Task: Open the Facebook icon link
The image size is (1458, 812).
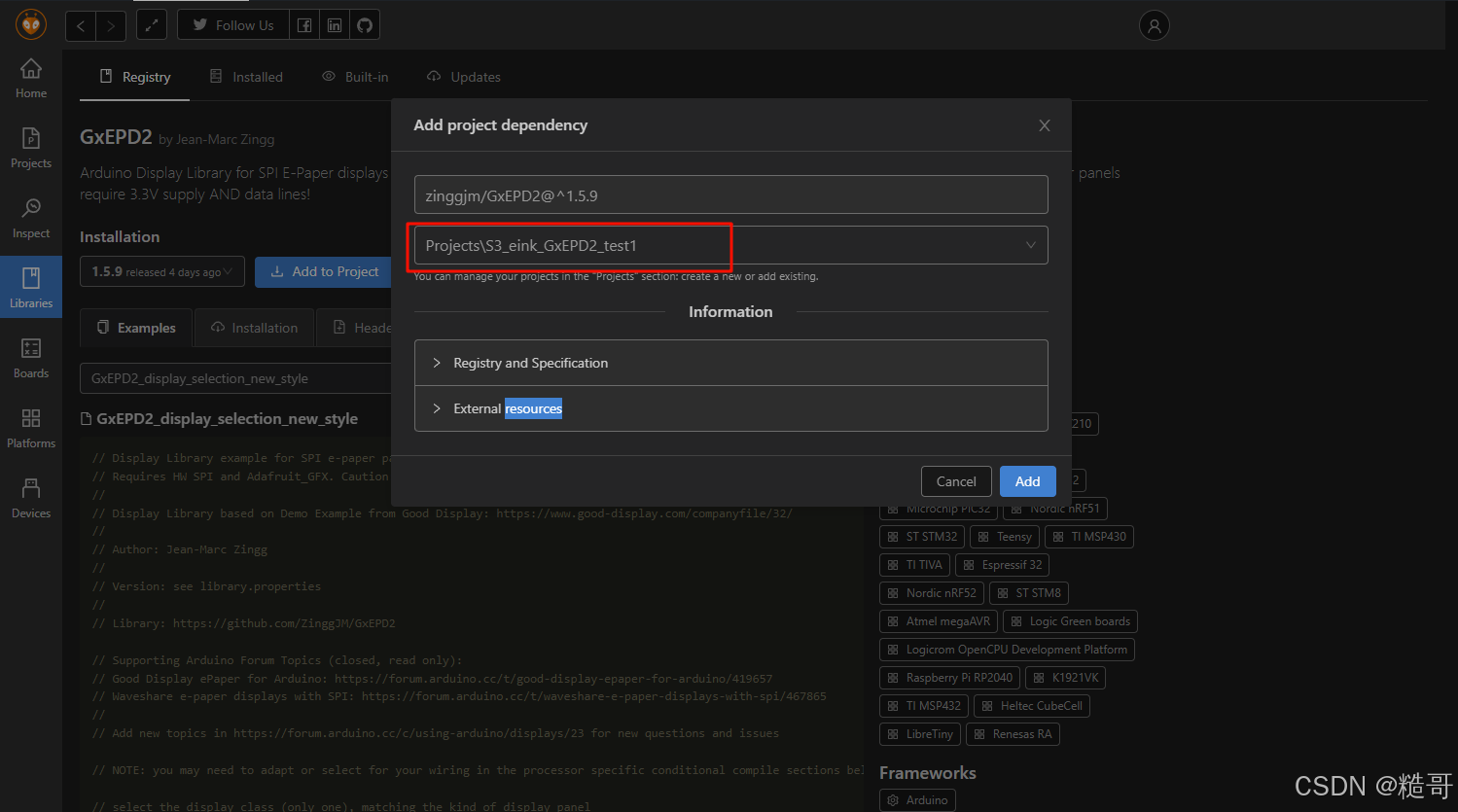Action: [304, 25]
